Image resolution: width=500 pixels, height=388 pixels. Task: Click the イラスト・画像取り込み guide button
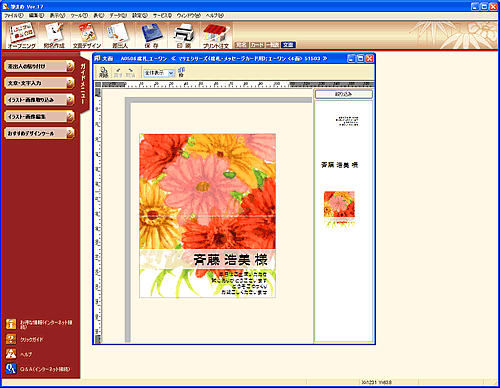pyautogui.click(x=39, y=100)
